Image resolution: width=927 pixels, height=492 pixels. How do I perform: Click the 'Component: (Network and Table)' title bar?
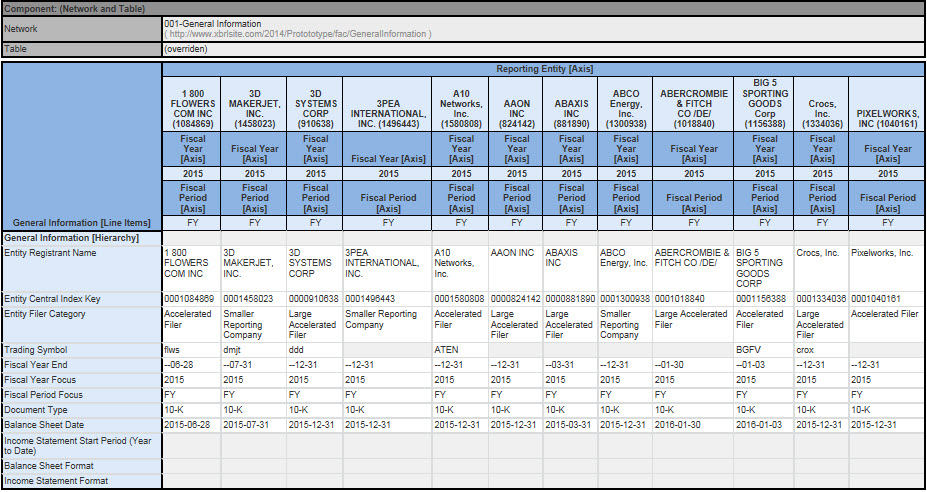[x=464, y=9]
